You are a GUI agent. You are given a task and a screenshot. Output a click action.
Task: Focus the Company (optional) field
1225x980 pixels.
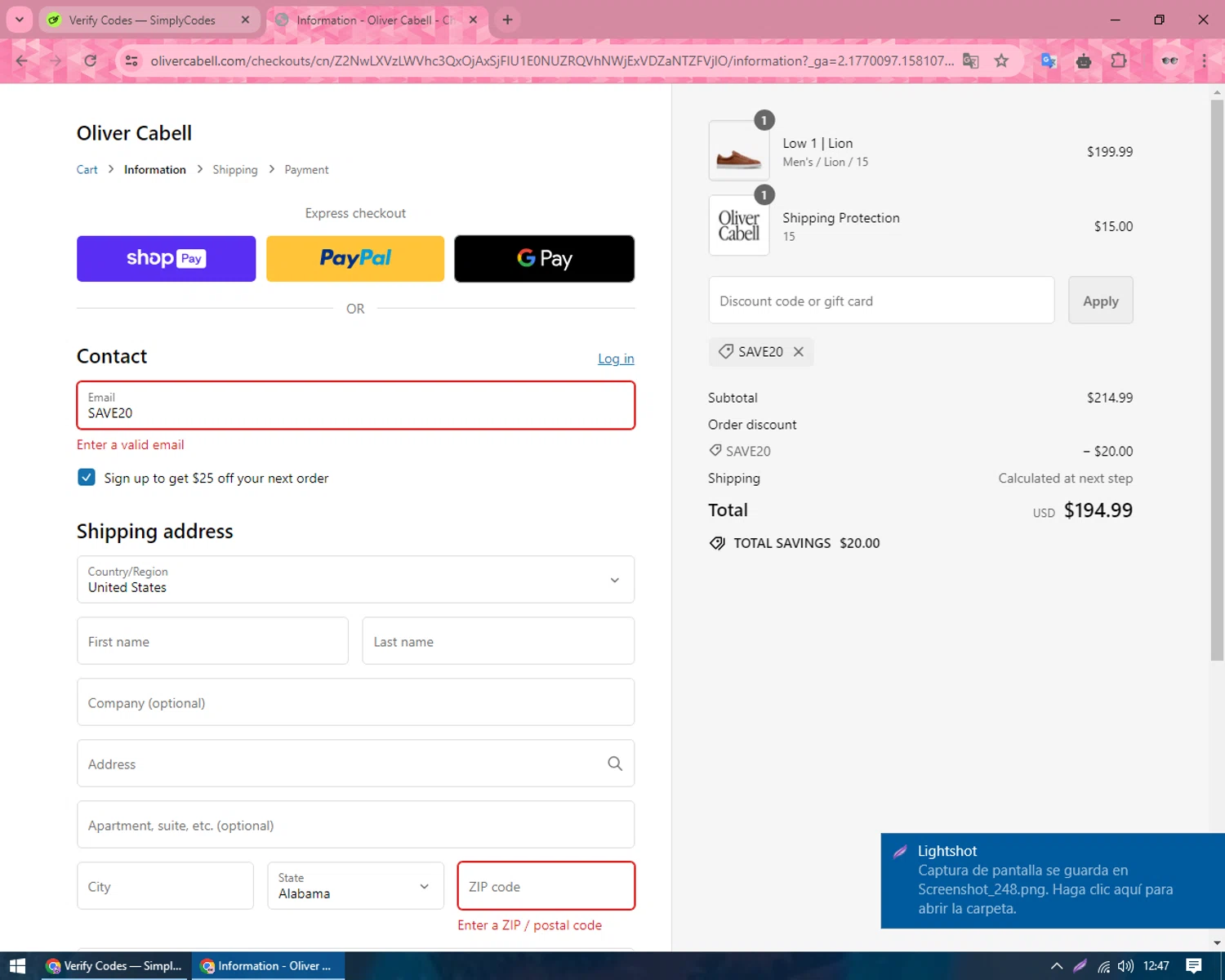coord(355,702)
